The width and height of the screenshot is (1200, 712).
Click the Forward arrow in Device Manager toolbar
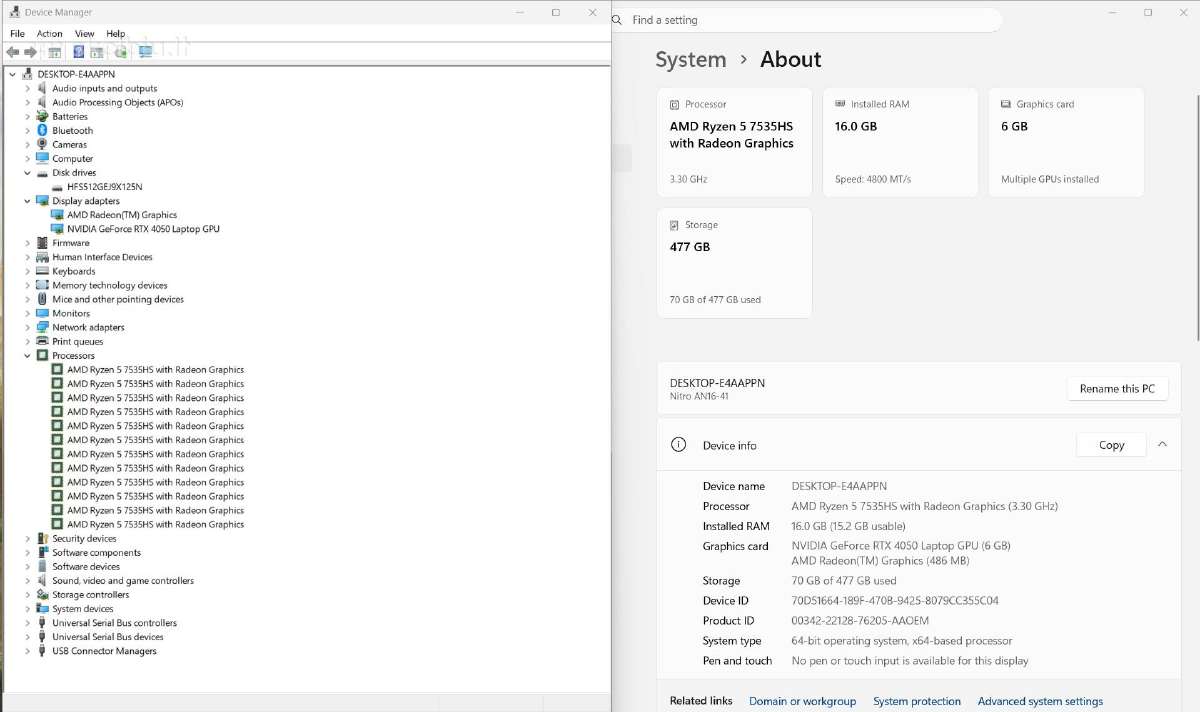coord(30,51)
